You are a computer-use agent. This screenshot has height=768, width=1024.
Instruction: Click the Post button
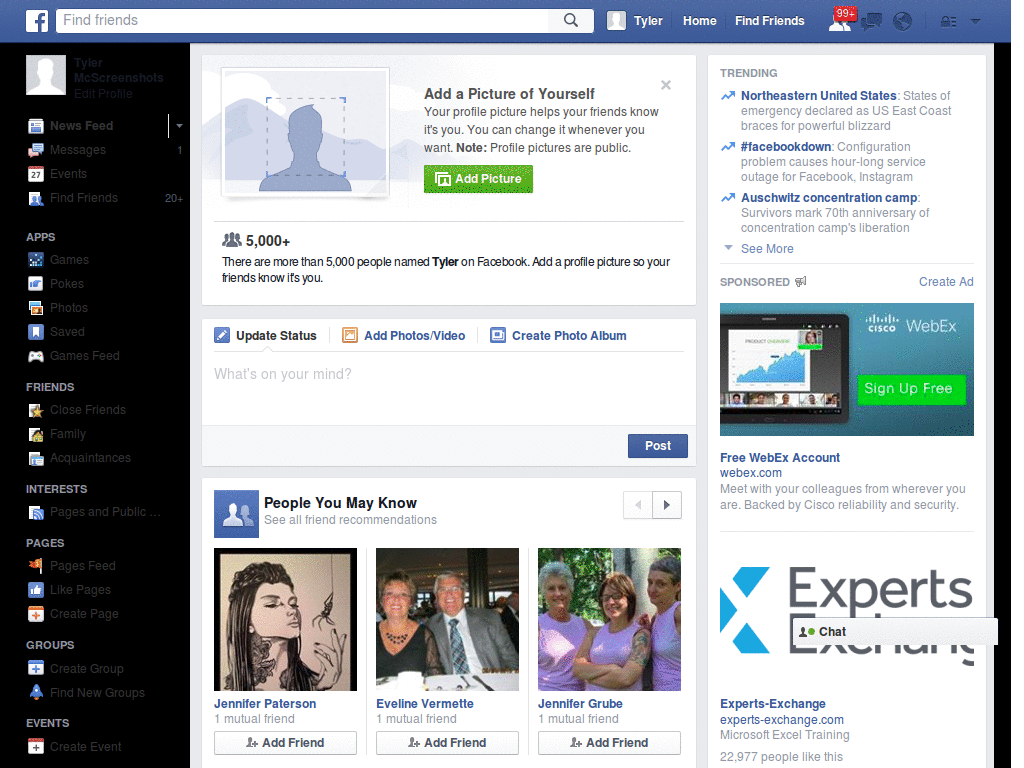pyautogui.click(x=658, y=446)
